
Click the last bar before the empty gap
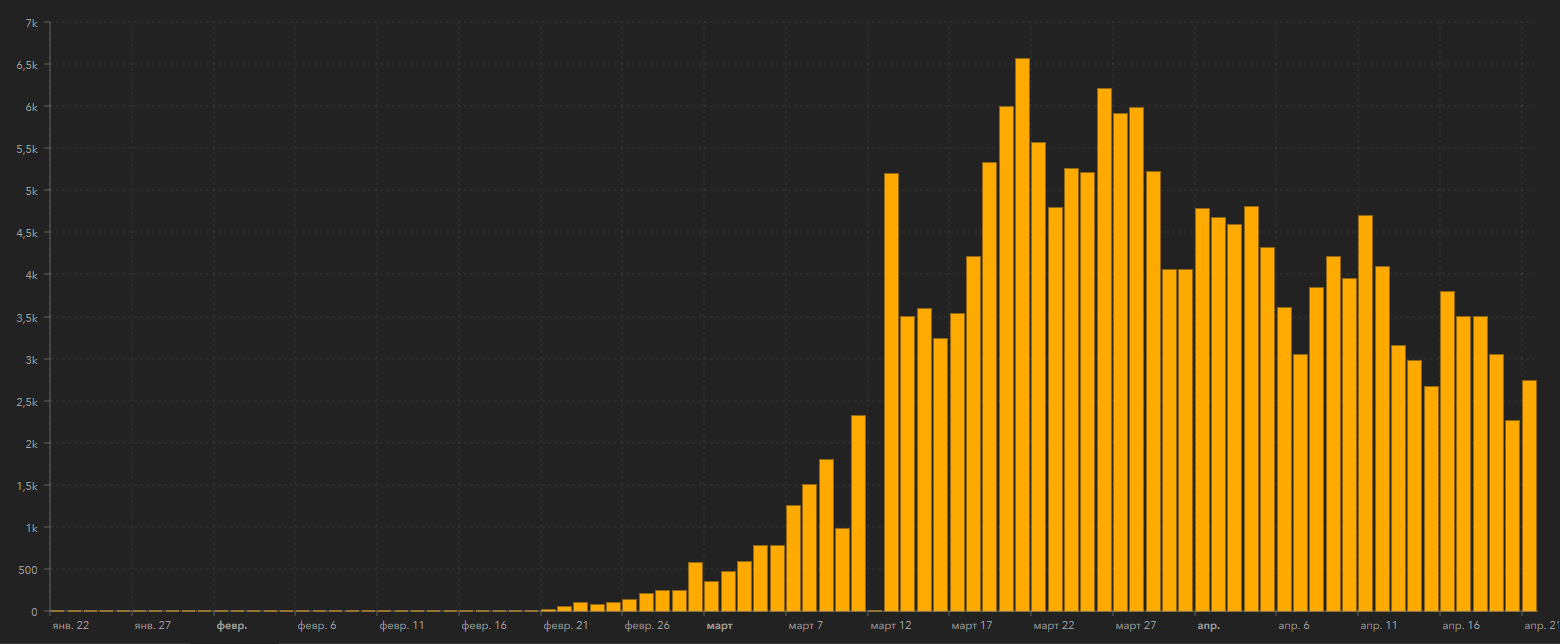click(858, 513)
